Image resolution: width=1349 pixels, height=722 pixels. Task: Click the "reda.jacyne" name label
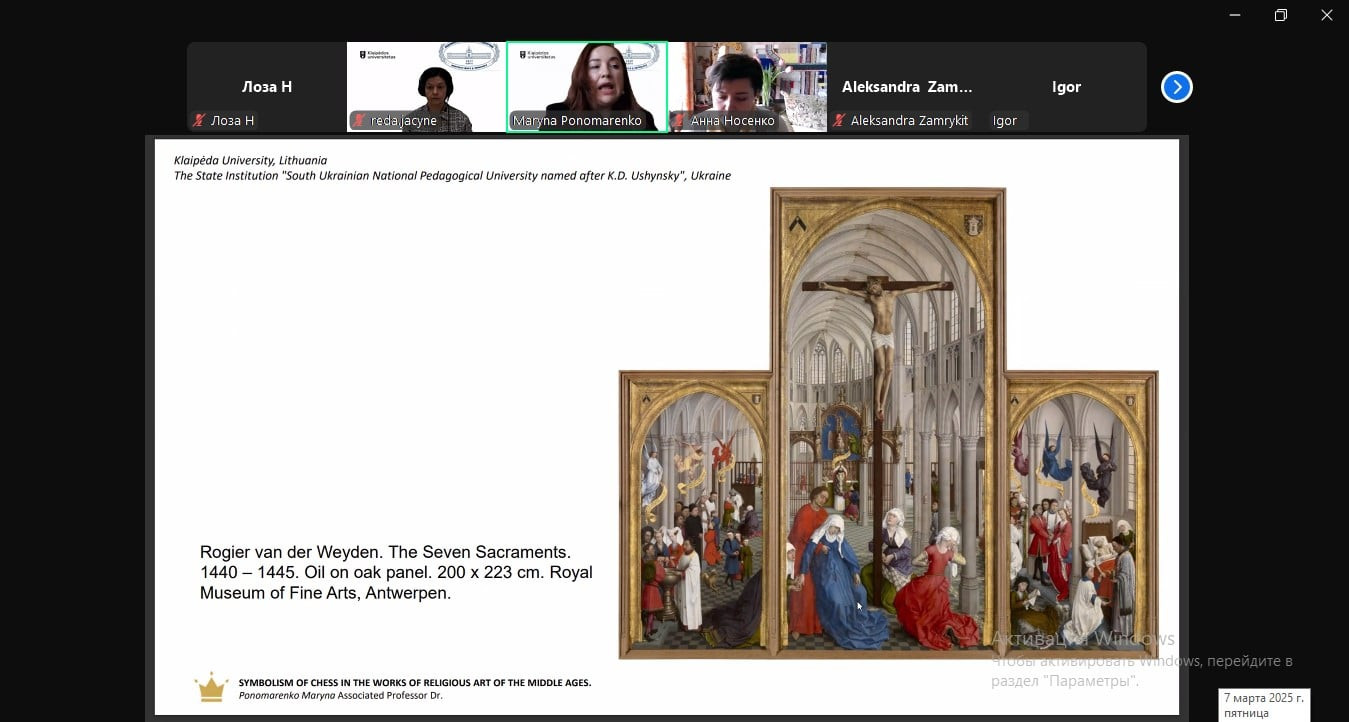[x=404, y=121]
